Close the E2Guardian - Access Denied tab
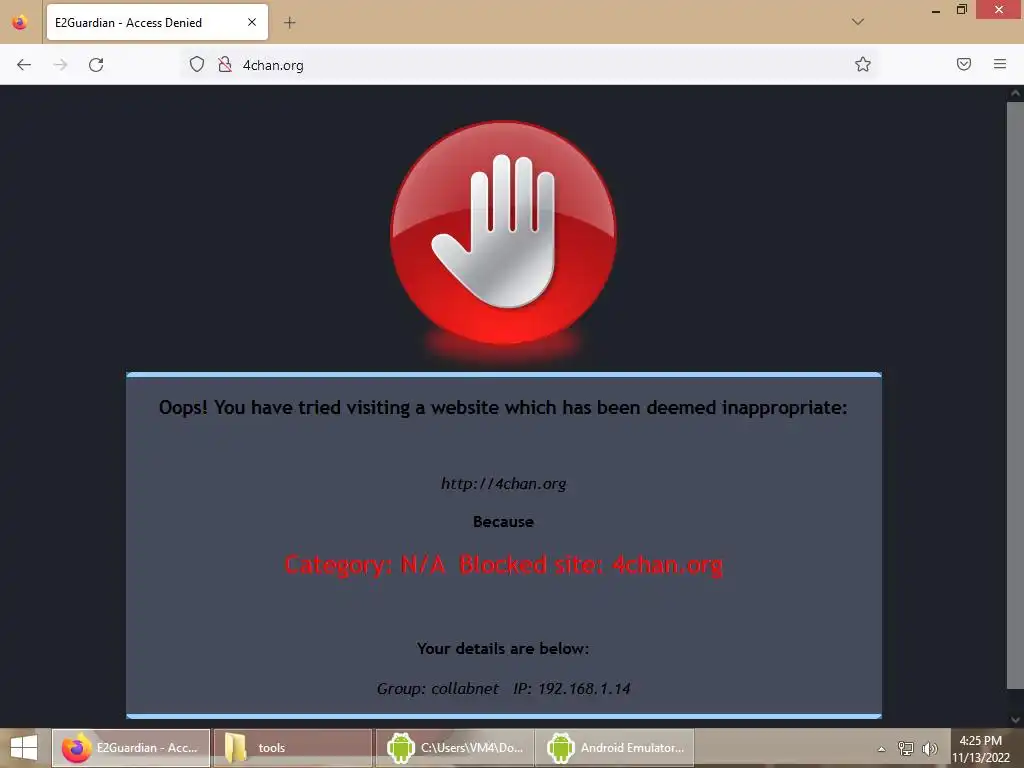The height and width of the screenshot is (768, 1024). [251, 22]
